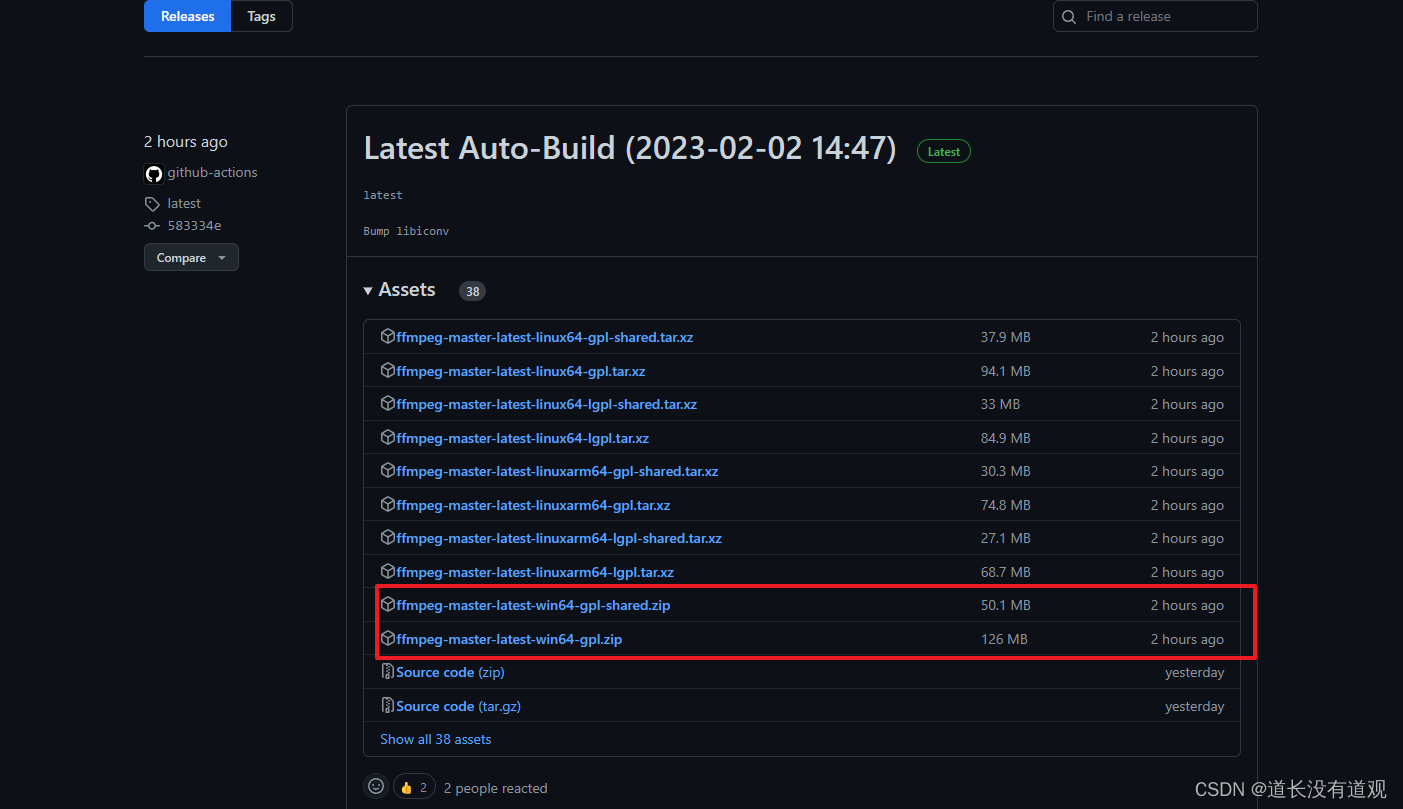This screenshot has height=809, width=1403.
Task: Click package icon for win64-gpl-shared.zip
Action: 388,605
